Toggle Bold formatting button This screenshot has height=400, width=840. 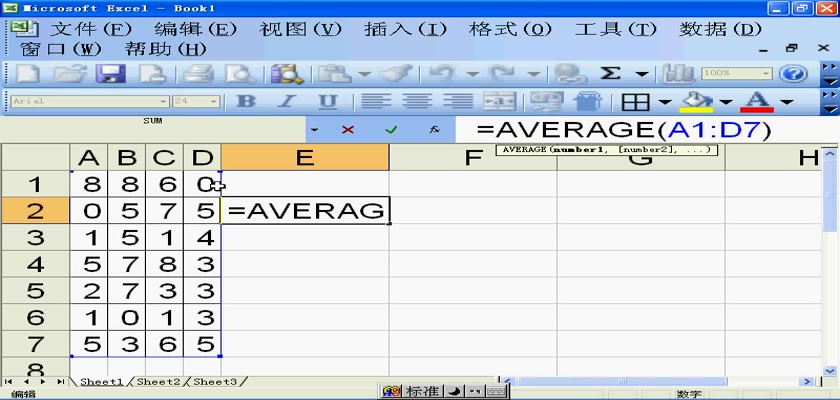point(245,102)
